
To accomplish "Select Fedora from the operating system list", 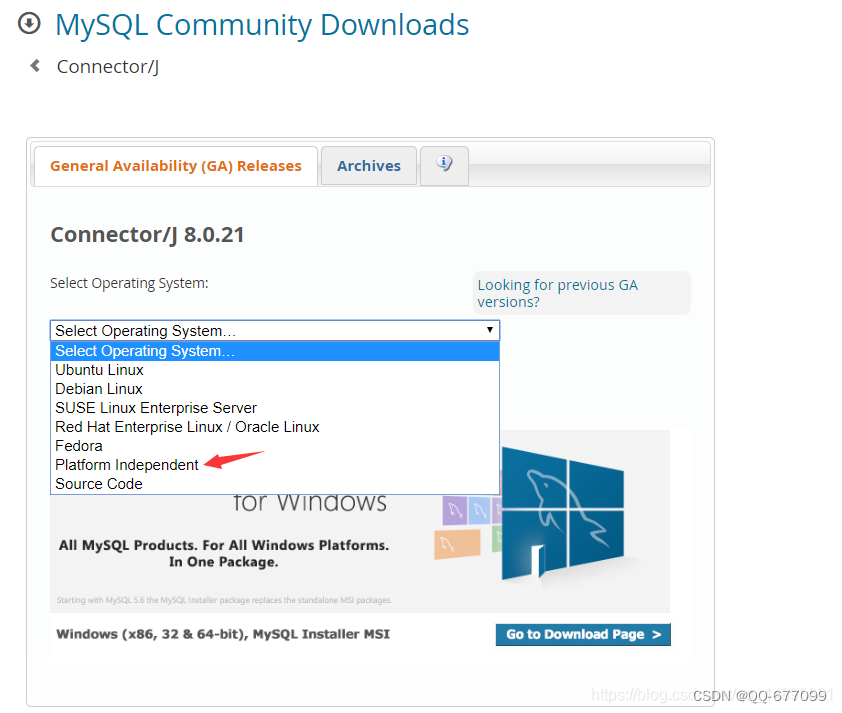I will pyautogui.click(x=79, y=445).
